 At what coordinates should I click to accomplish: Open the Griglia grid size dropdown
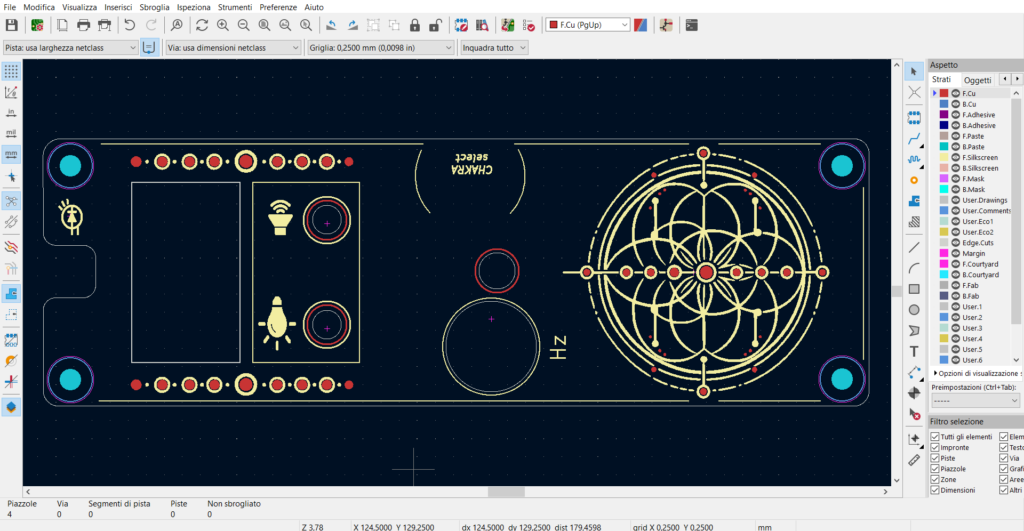pos(380,48)
